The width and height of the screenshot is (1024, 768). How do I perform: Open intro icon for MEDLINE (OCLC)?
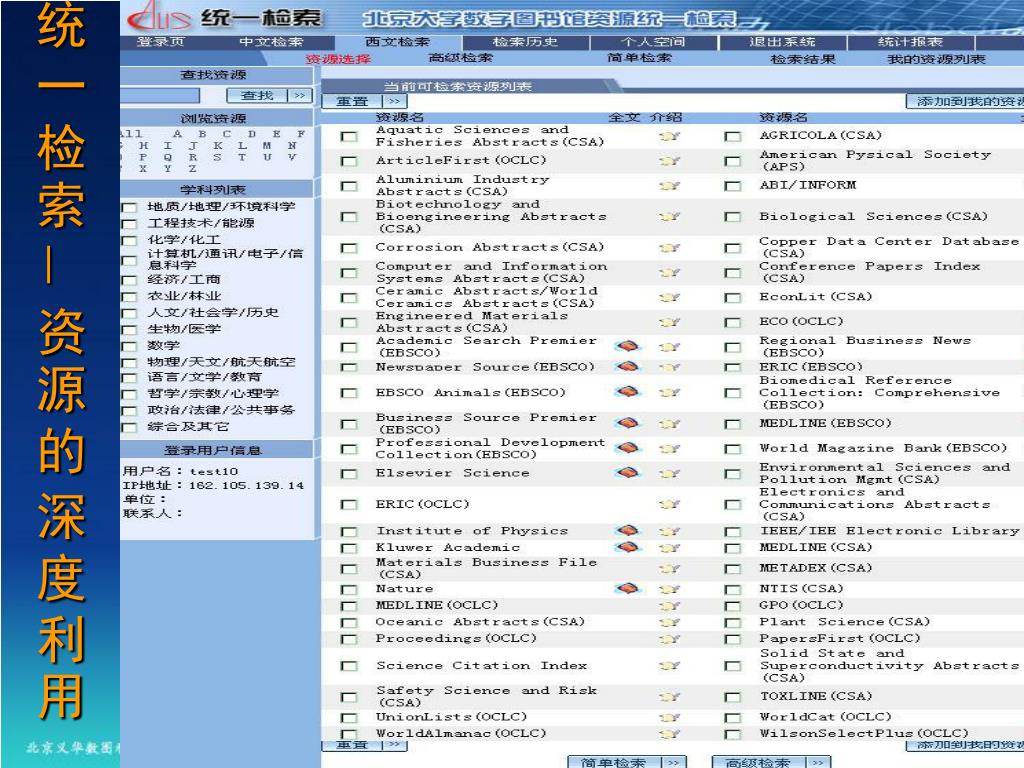669,606
